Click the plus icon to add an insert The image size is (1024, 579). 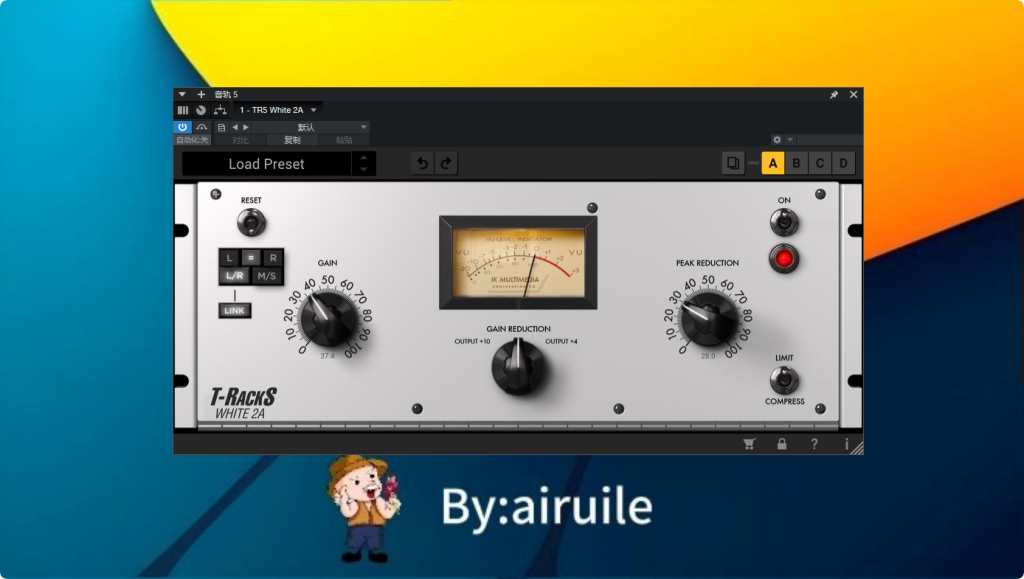pos(201,95)
